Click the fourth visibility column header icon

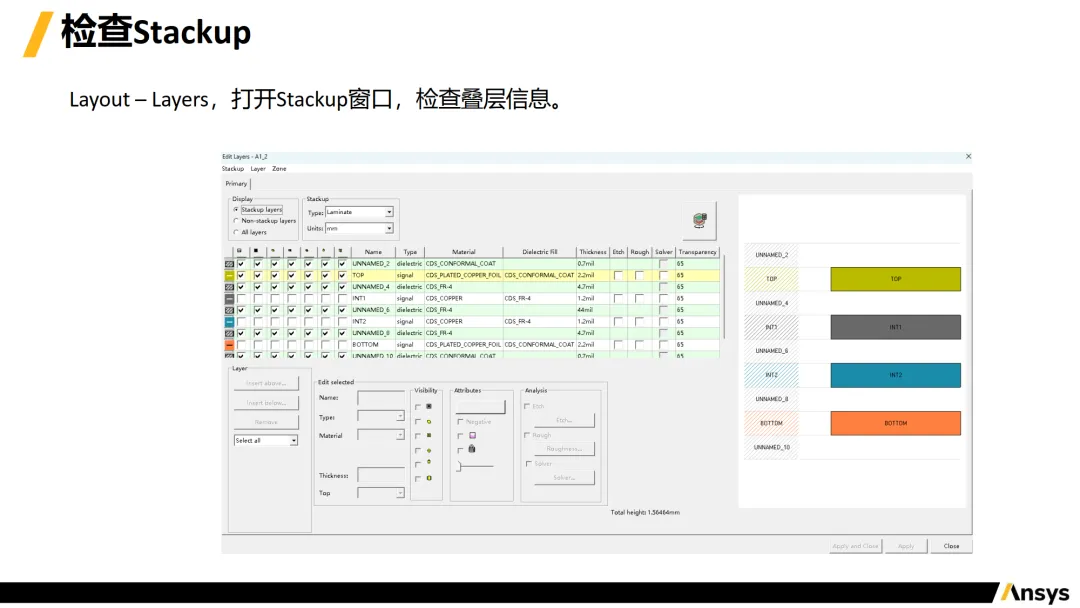[290, 251]
